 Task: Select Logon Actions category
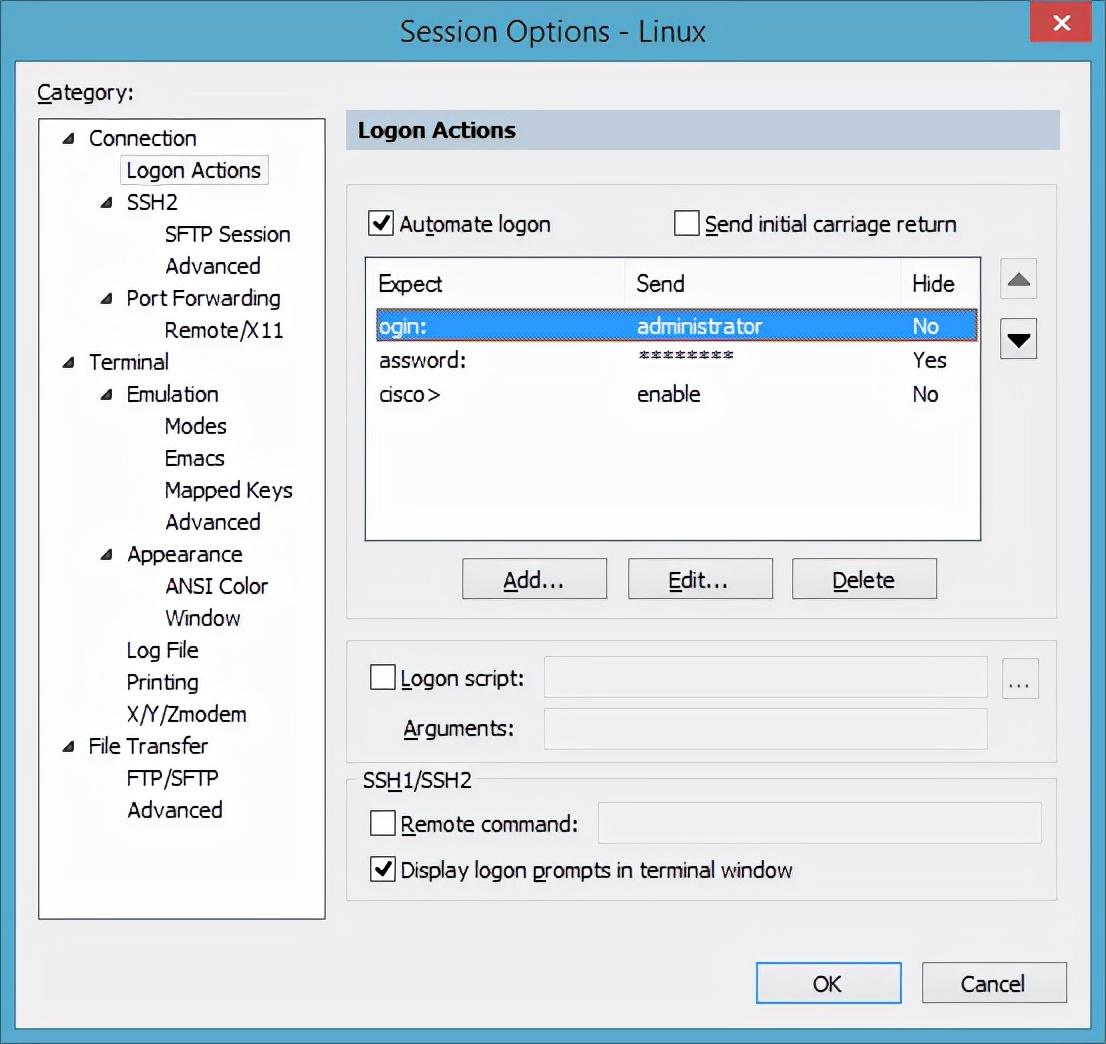194,170
